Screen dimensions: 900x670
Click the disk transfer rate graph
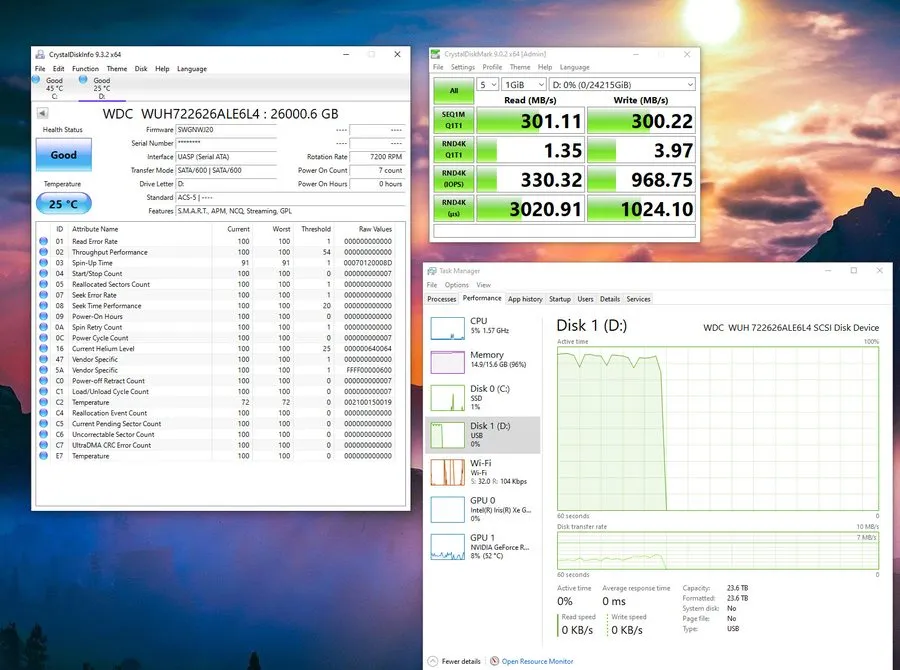tap(717, 551)
